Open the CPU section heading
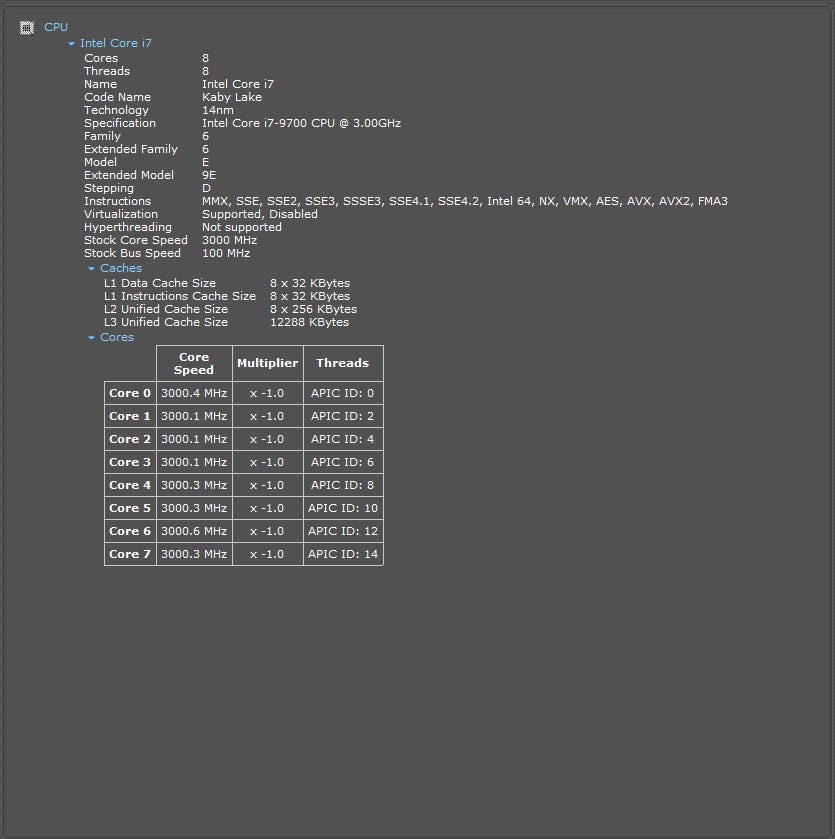 point(56,27)
